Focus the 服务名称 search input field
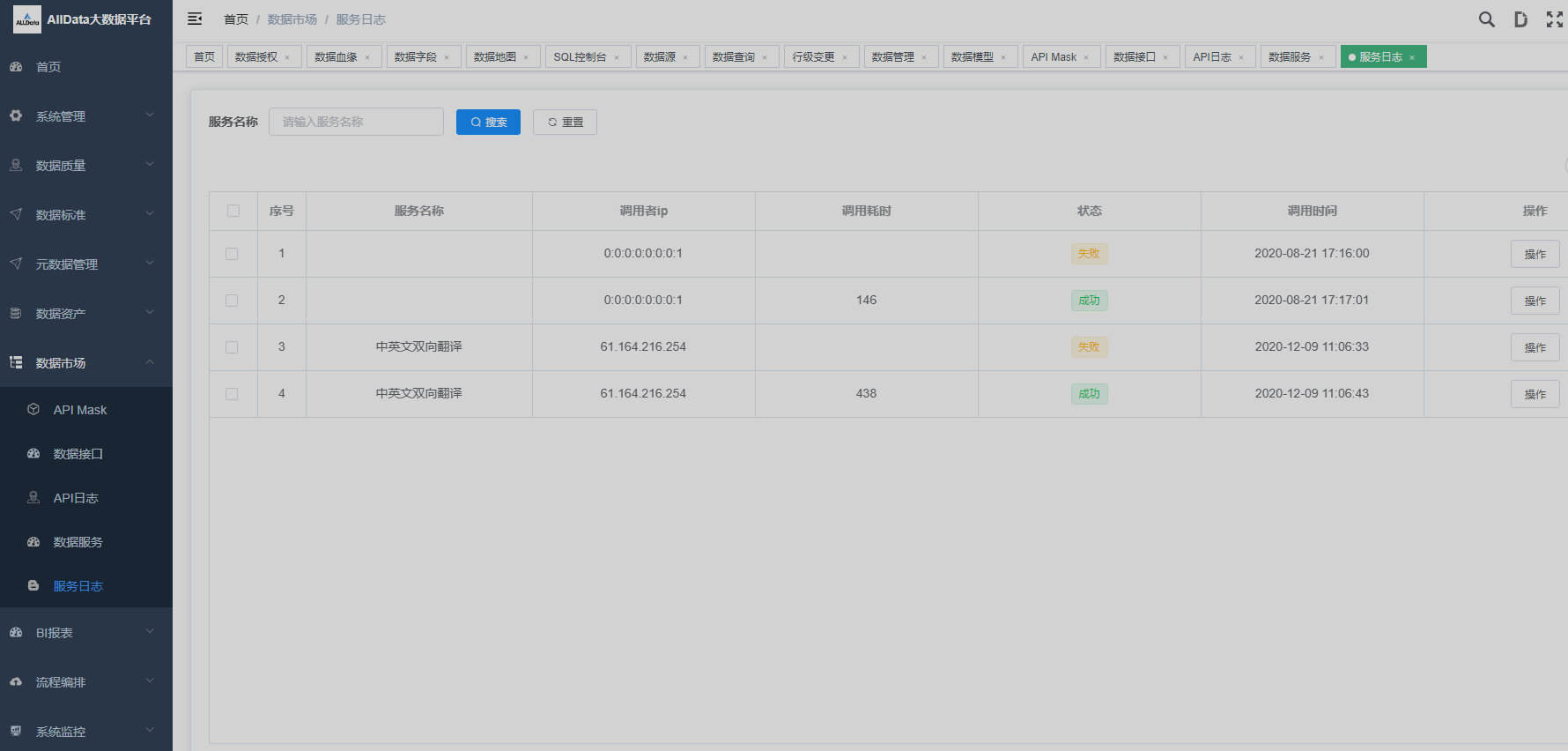1568x751 pixels. (x=356, y=122)
